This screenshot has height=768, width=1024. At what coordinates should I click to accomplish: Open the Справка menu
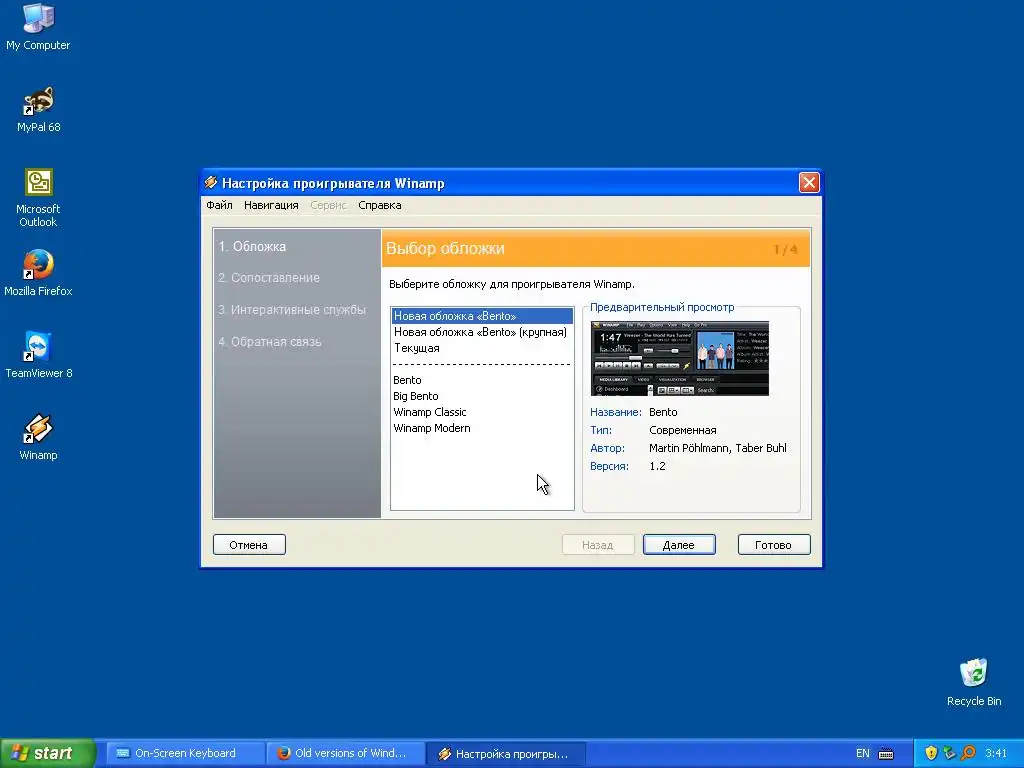click(x=379, y=205)
